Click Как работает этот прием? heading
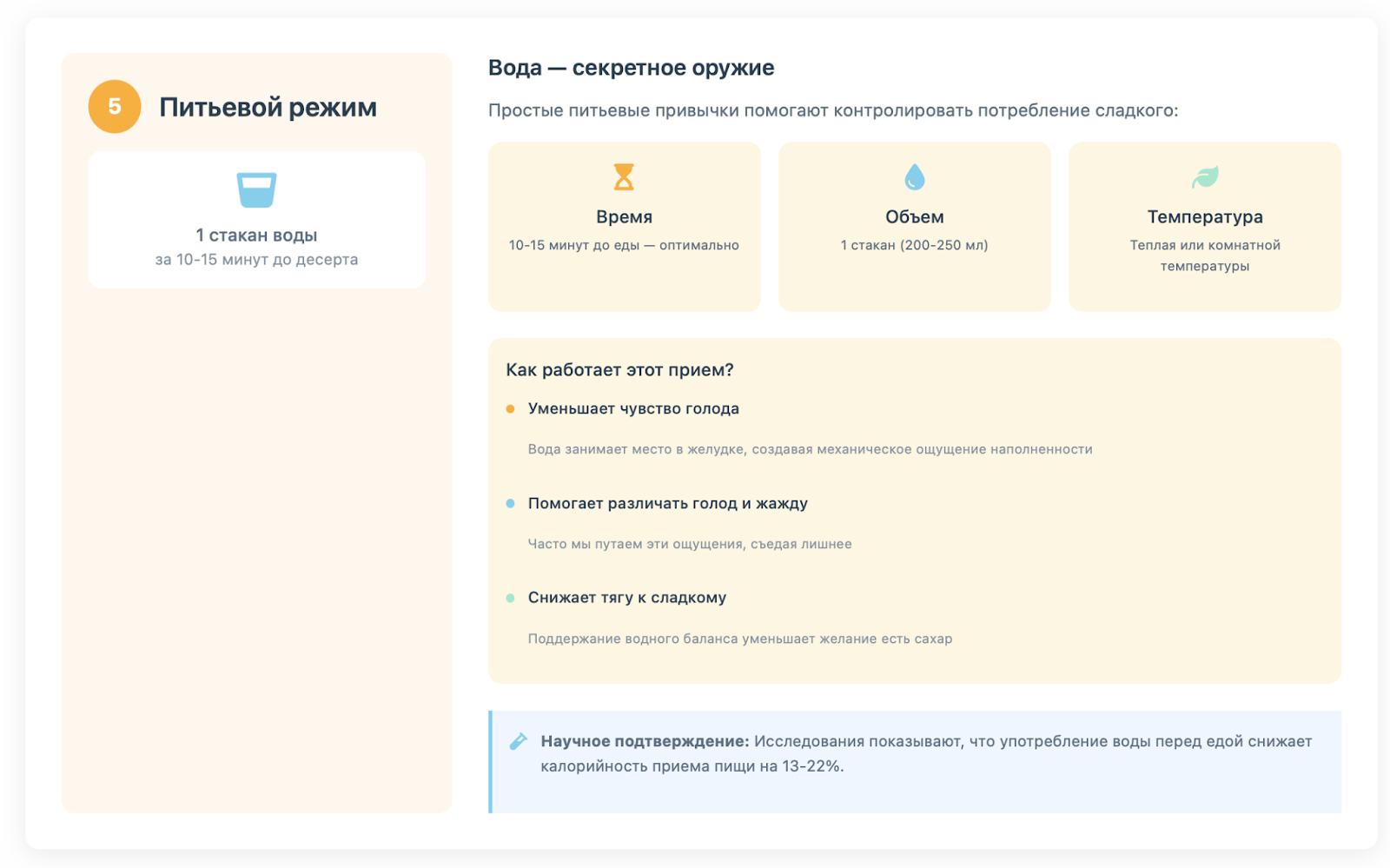Viewport: 1390px width, 868px height. pyautogui.click(x=619, y=370)
